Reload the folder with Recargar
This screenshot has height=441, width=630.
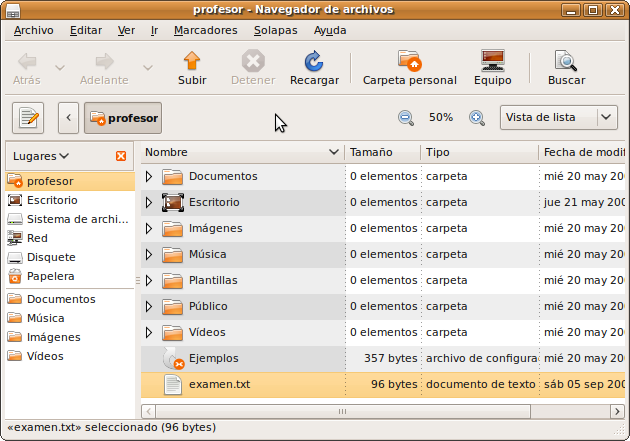[x=313, y=61]
